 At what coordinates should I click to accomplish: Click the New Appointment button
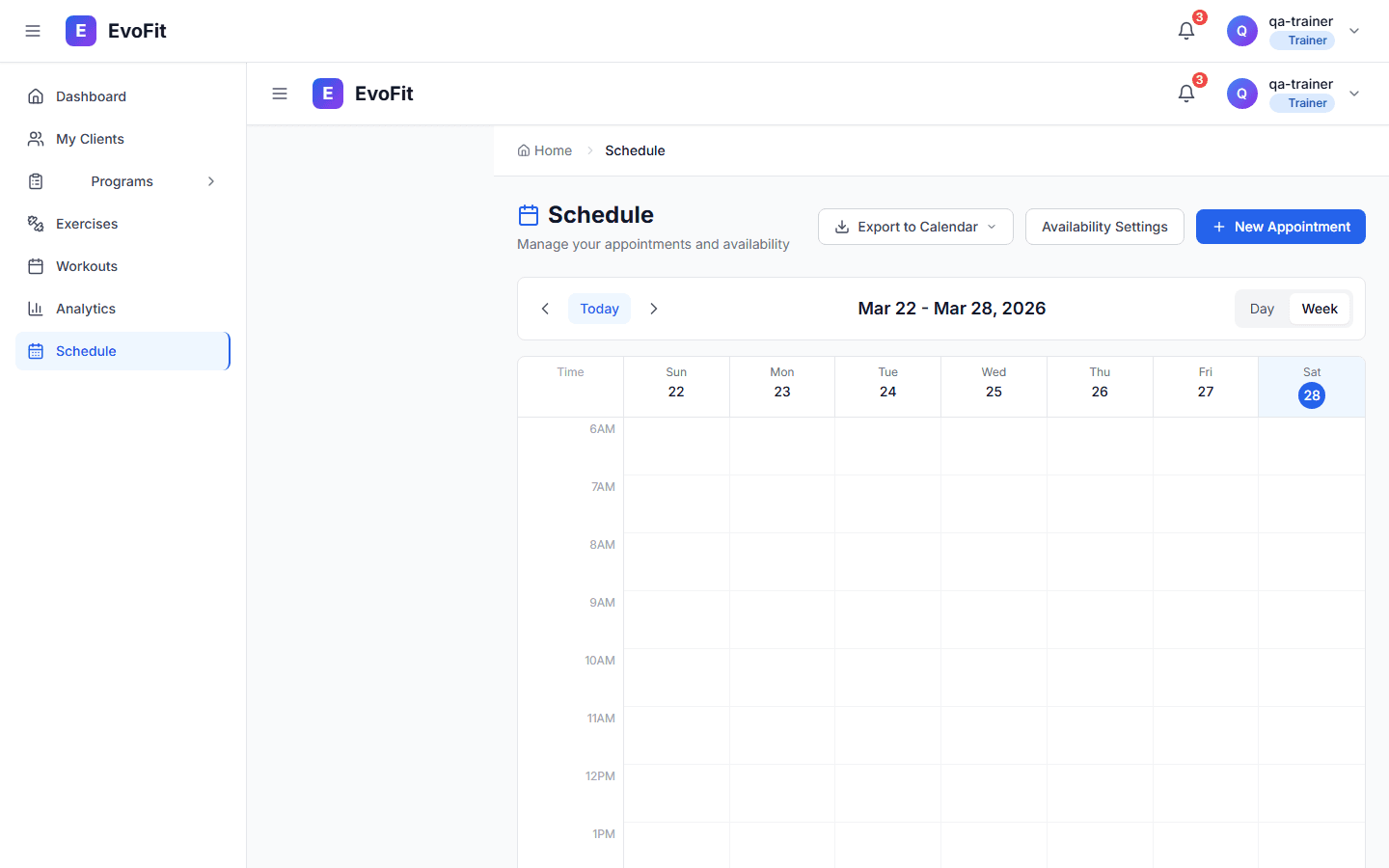pos(1280,226)
